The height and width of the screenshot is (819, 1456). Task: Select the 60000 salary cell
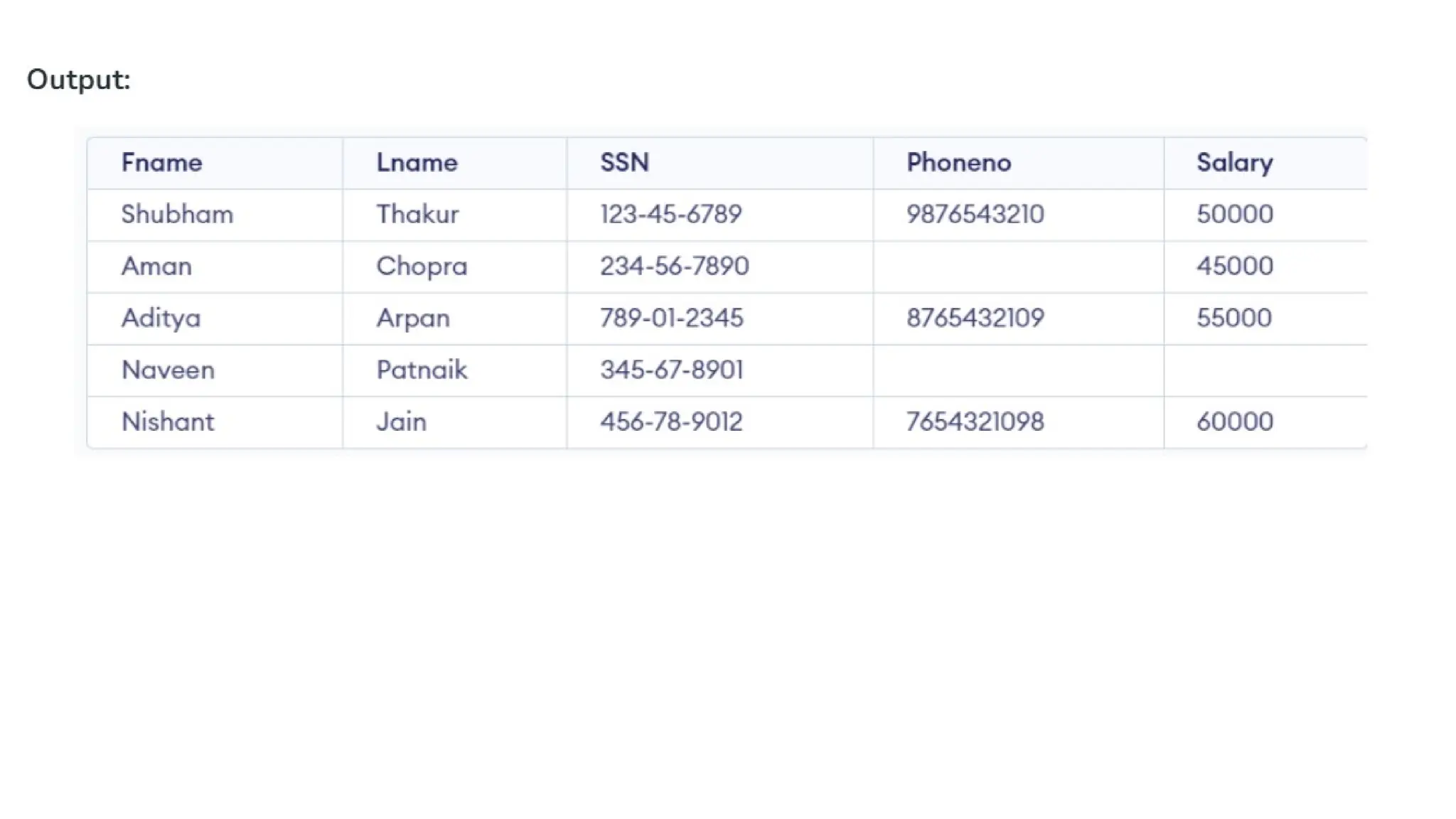point(1234,422)
